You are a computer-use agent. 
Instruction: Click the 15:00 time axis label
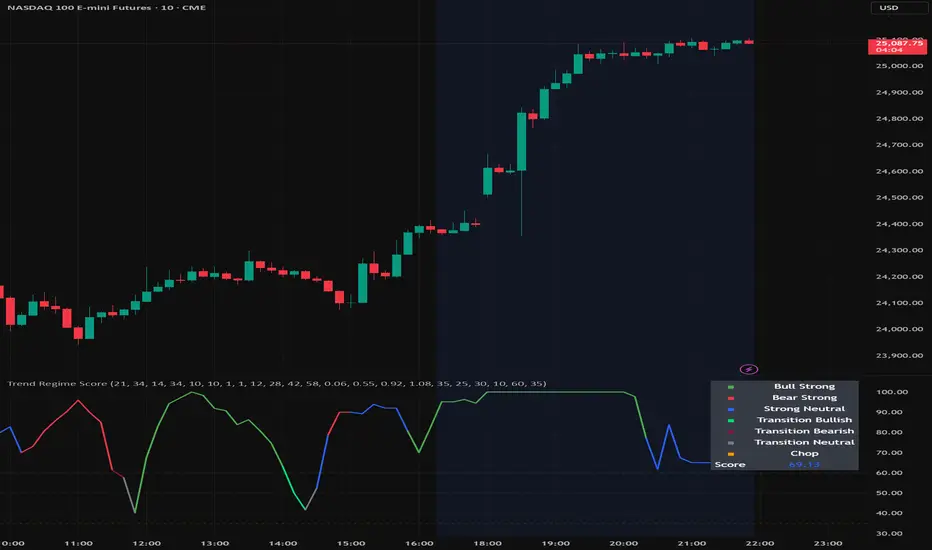click(x=351, y=543)
